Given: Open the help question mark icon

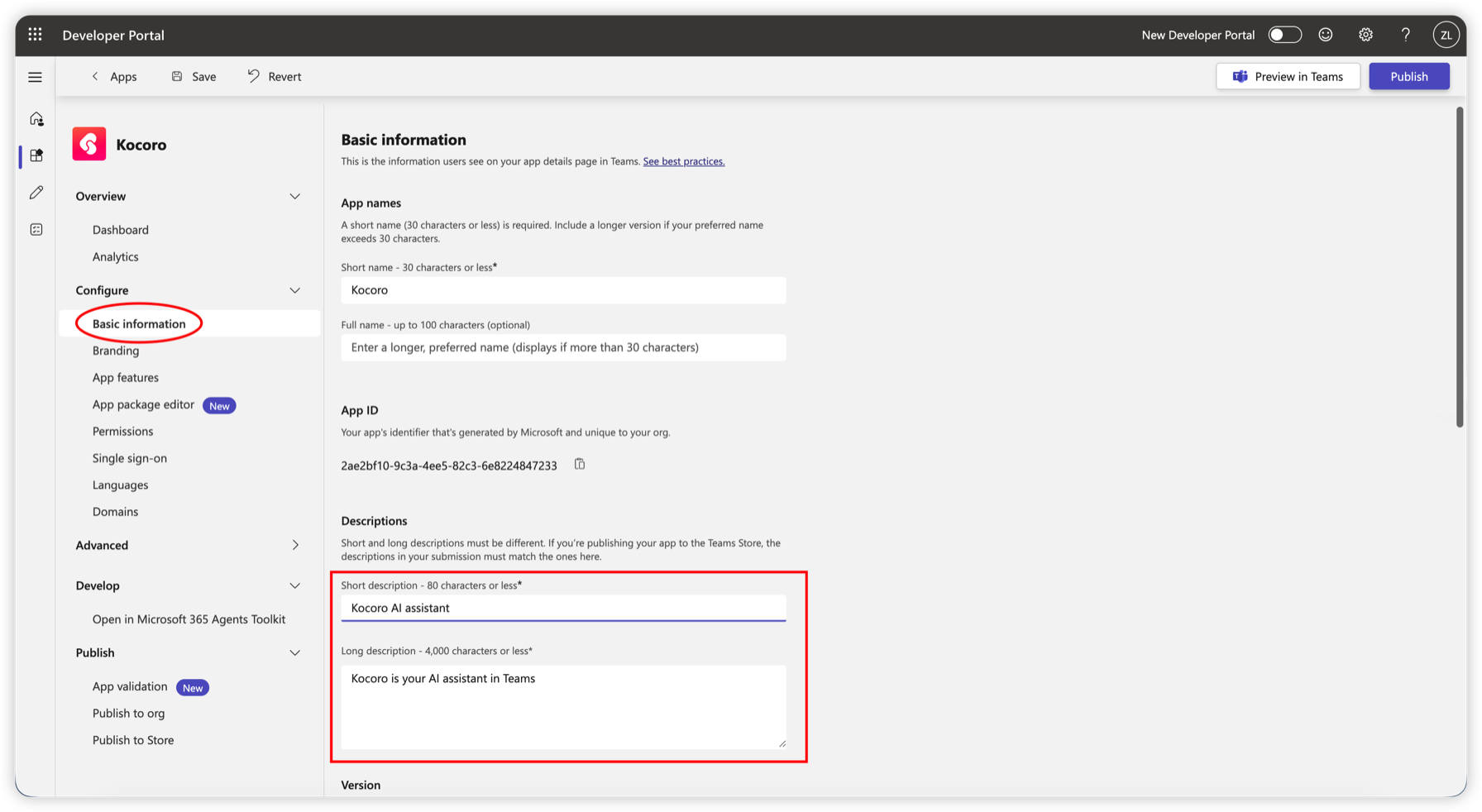Looking at the screenshot, I should [x=1405, y=35].
